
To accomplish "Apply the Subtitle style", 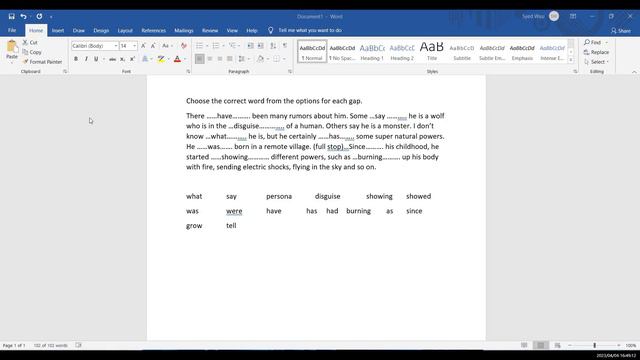I will (462, 51).
